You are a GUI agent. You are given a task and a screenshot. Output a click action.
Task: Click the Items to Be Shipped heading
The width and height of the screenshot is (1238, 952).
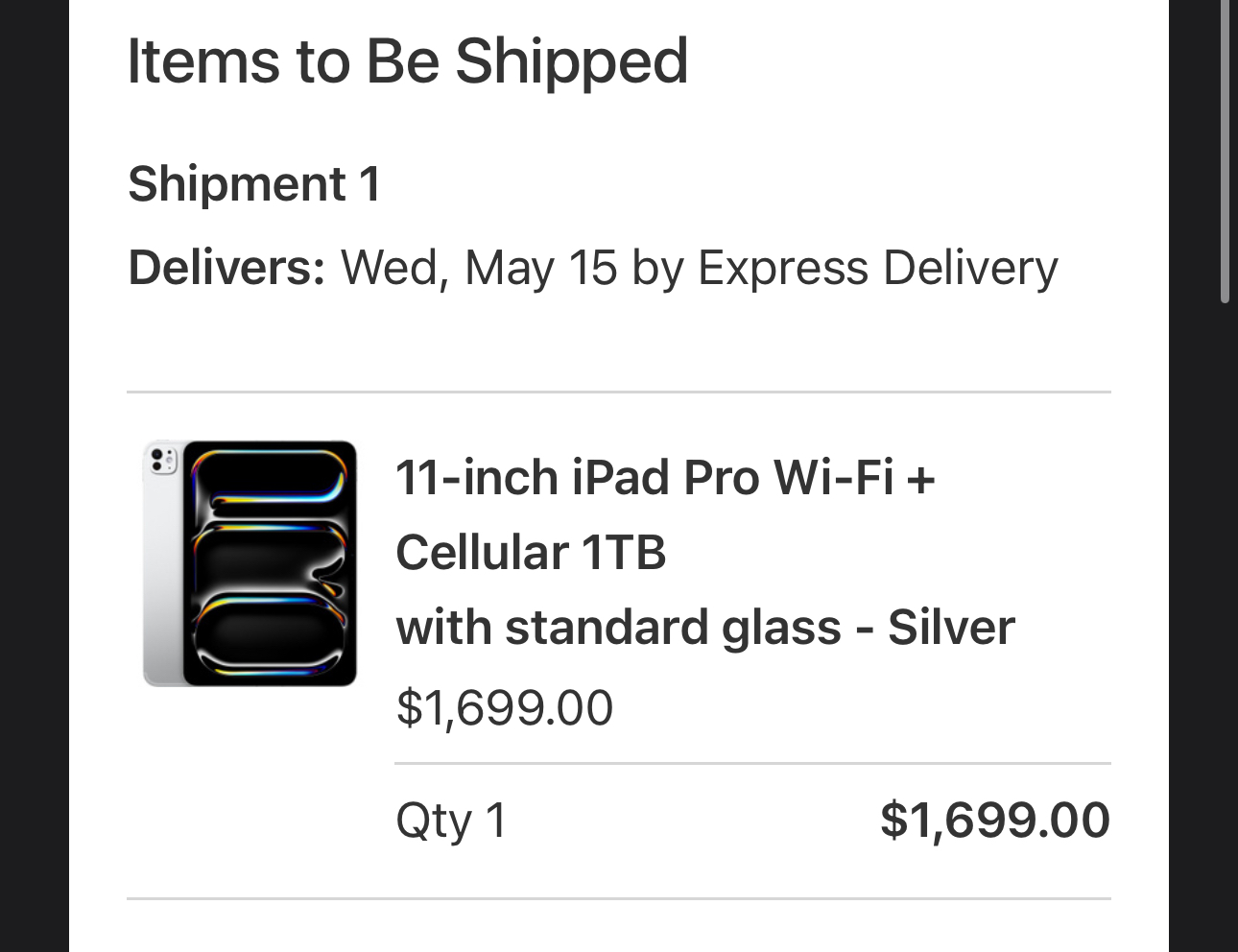[407, 61]
